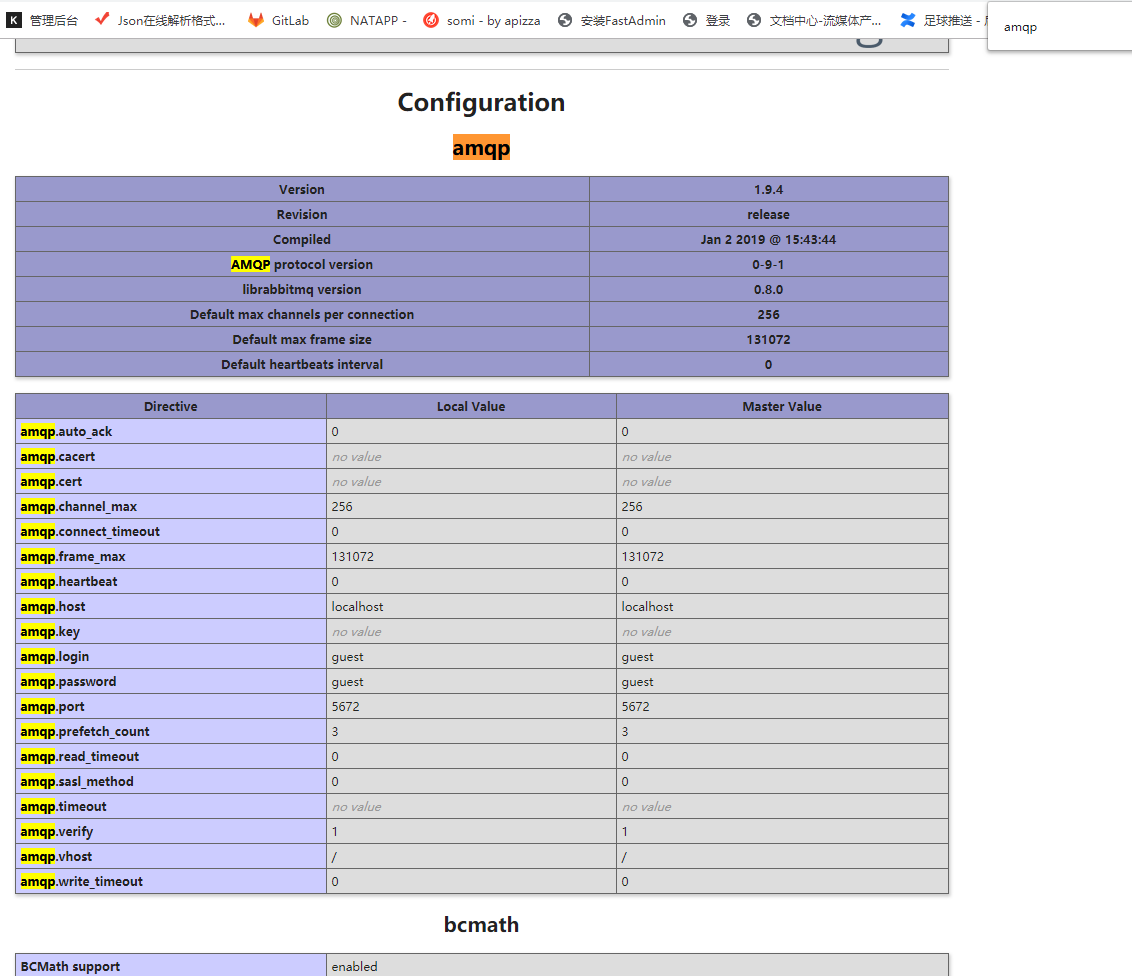This screenshot has width=1132, height=976.
Task: Open the GitLab bookmark label
Action: click(x=290, y=20)
